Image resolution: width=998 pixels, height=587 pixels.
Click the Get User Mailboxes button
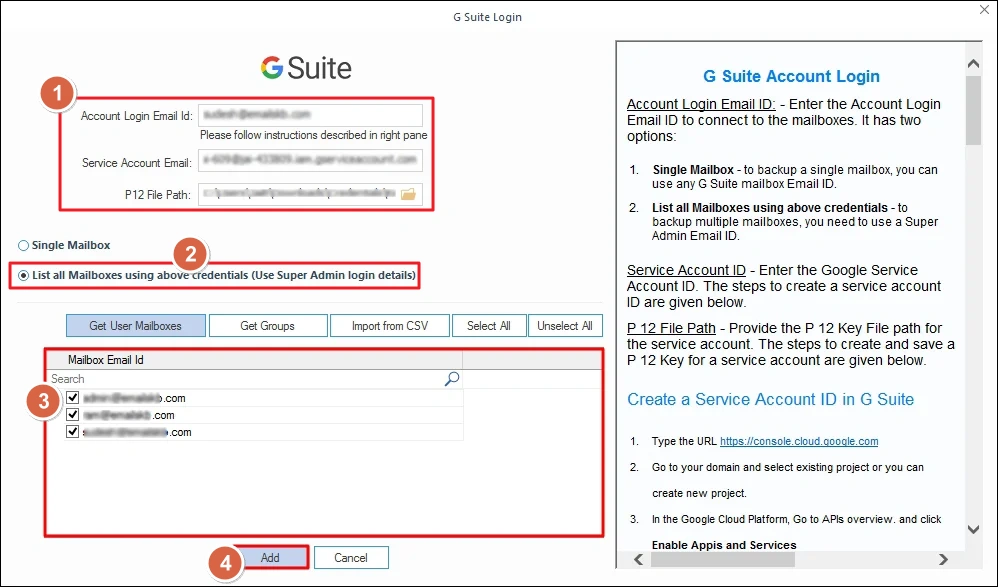[136, 326]
